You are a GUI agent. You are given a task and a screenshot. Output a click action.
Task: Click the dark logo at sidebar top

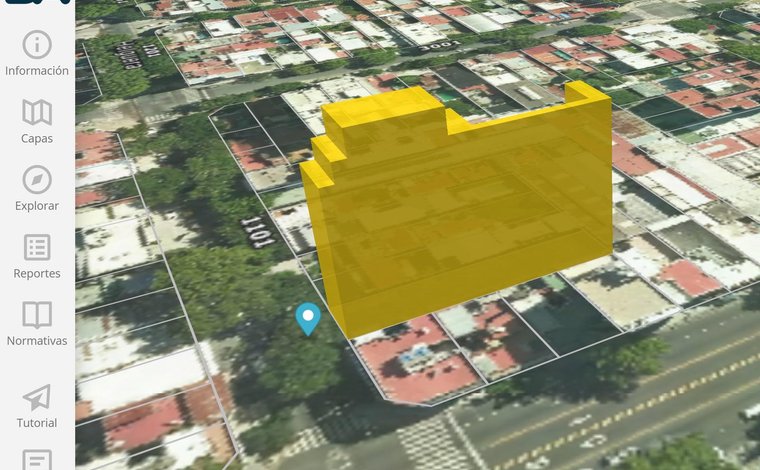[x=38, y=2]
